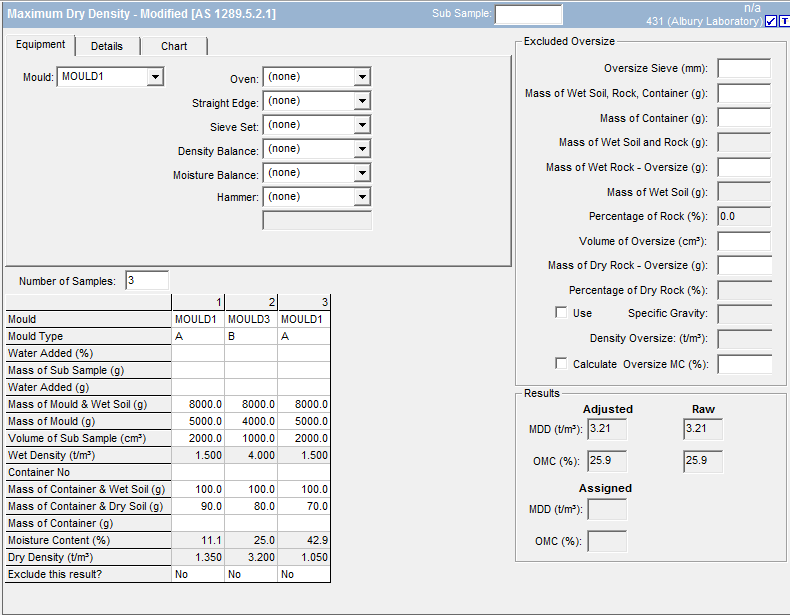Click the blue T icon in header
The image size is (790, 615).
(x=784, y=22)
